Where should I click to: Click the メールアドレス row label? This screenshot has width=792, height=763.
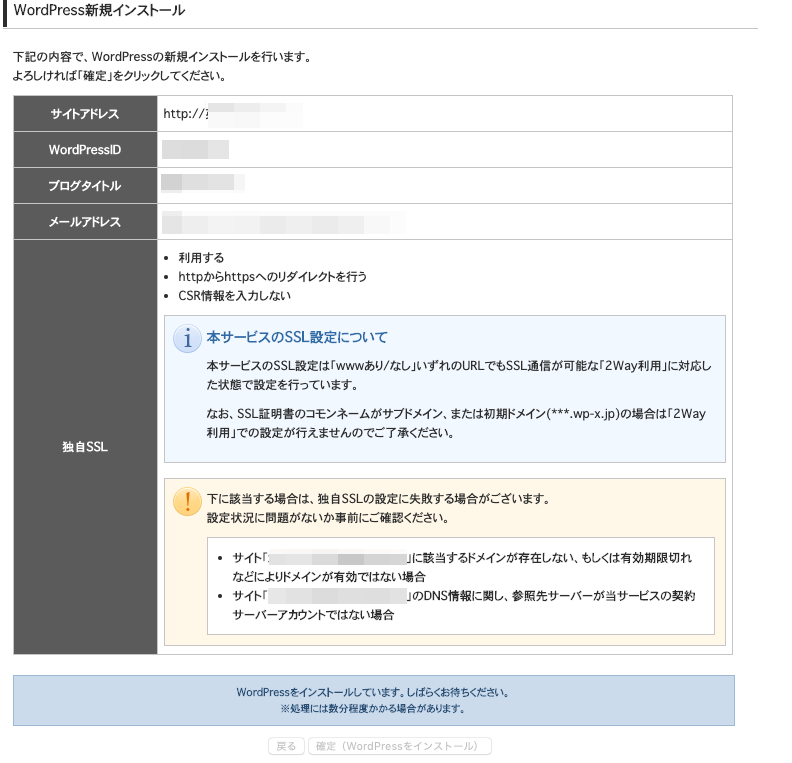click(85, 222)
